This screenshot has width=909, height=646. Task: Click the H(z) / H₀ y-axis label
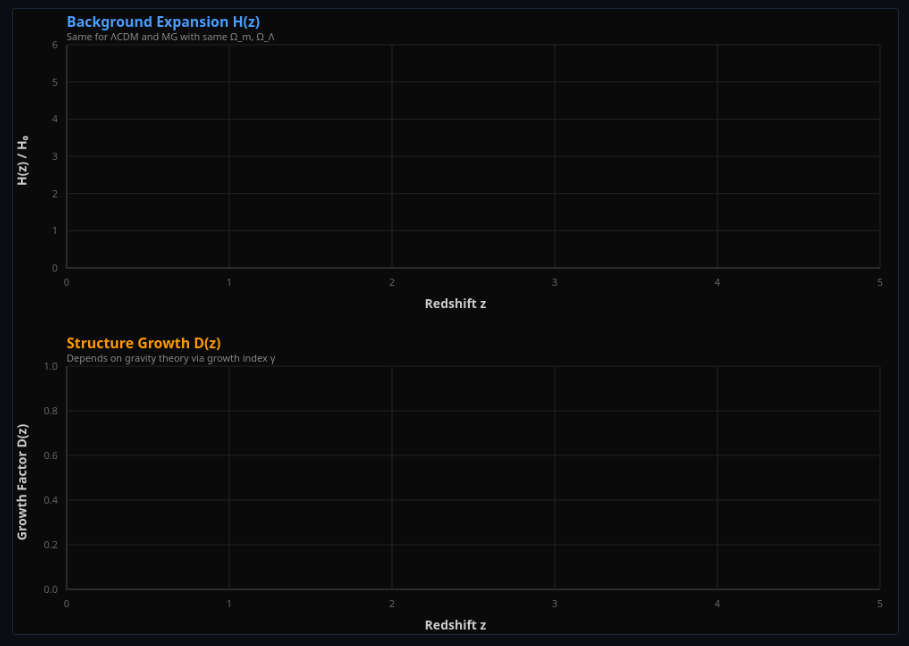(23, 160)
